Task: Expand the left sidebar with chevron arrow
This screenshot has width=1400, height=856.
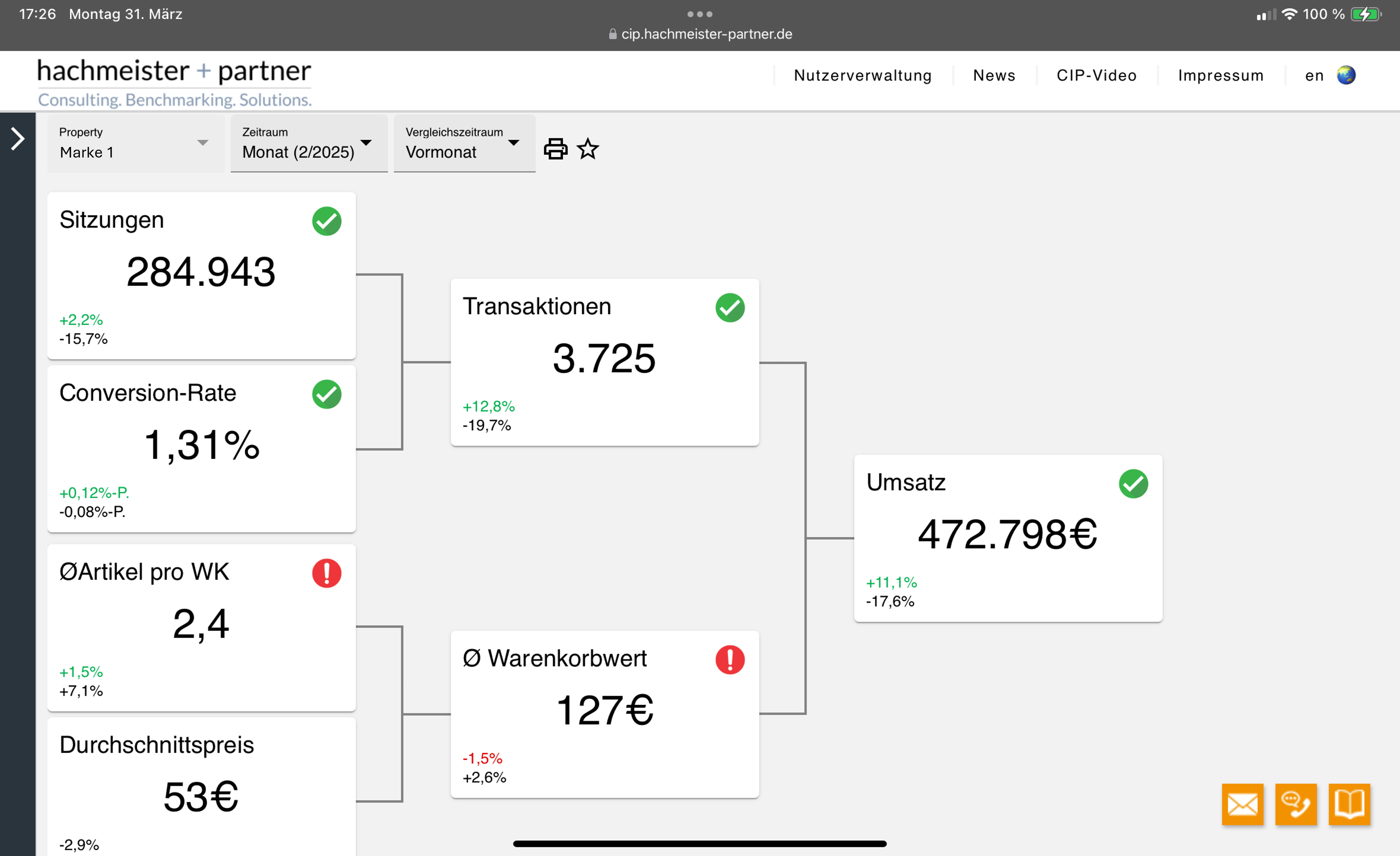Action: (x=18, y=139)
